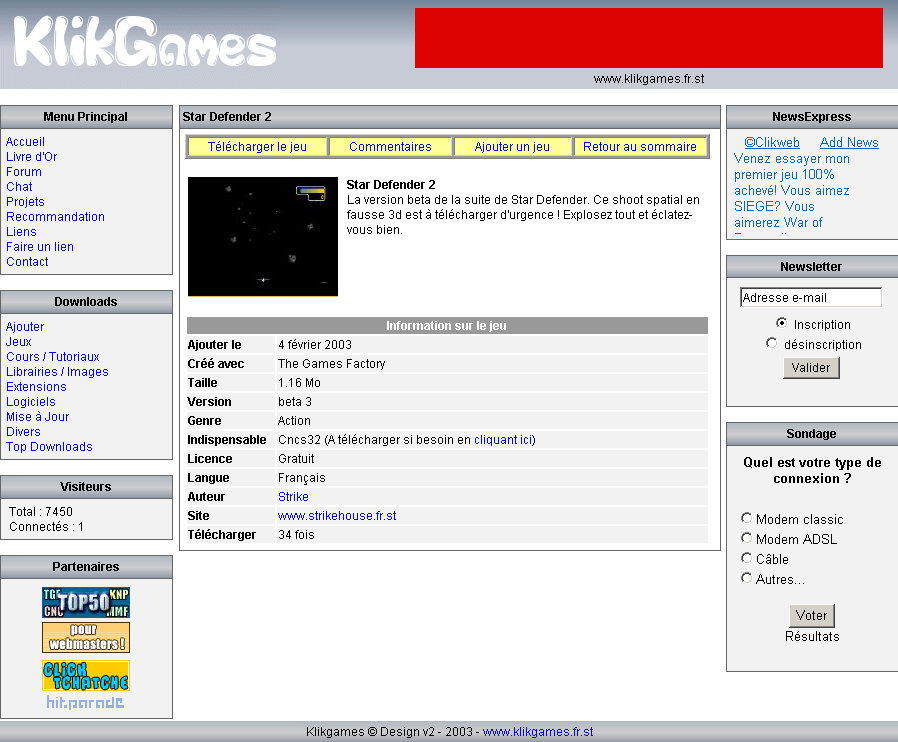Click the KlikGames logo
898x742 pixels.
tap(144, 41)
